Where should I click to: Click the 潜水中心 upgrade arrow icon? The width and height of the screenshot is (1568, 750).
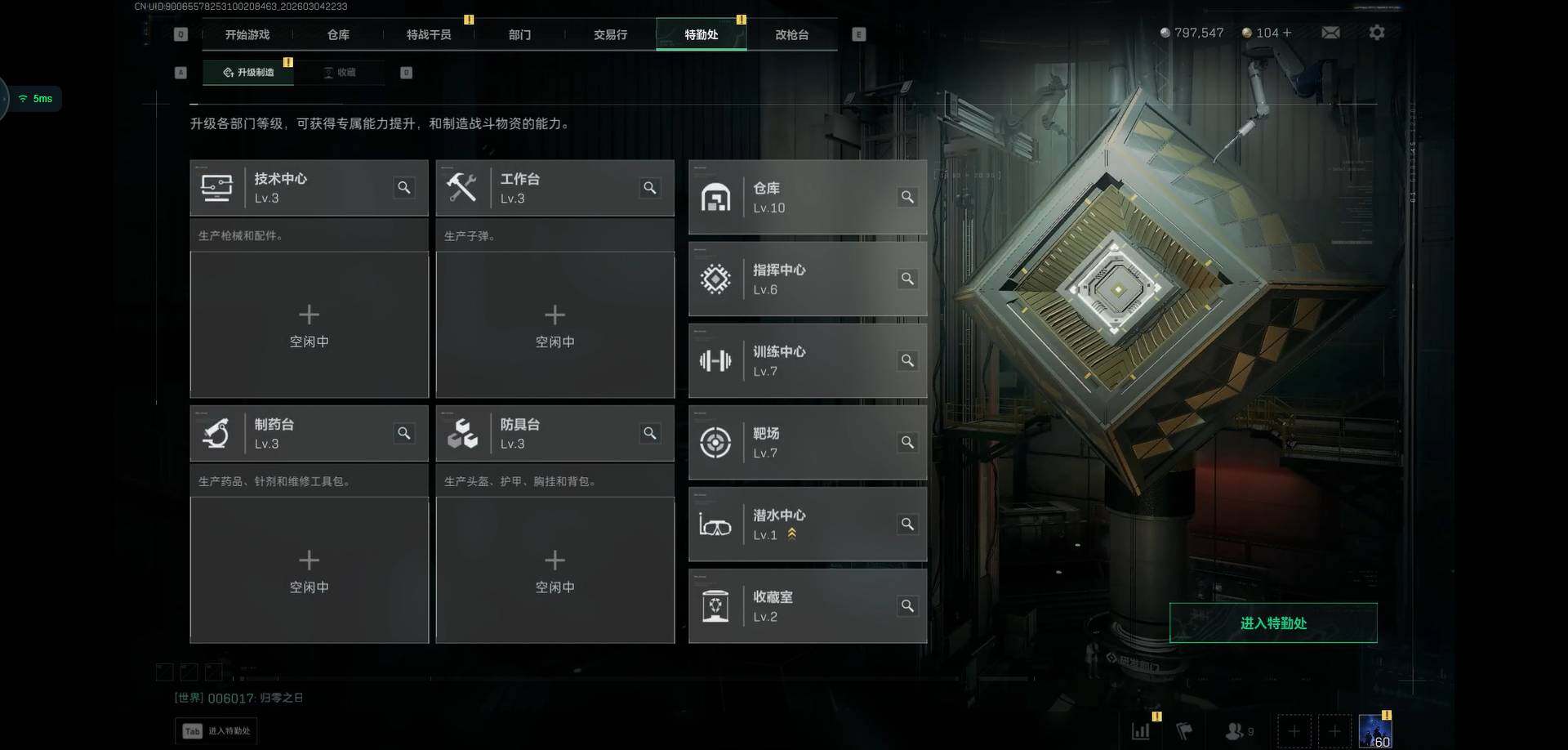791,534
